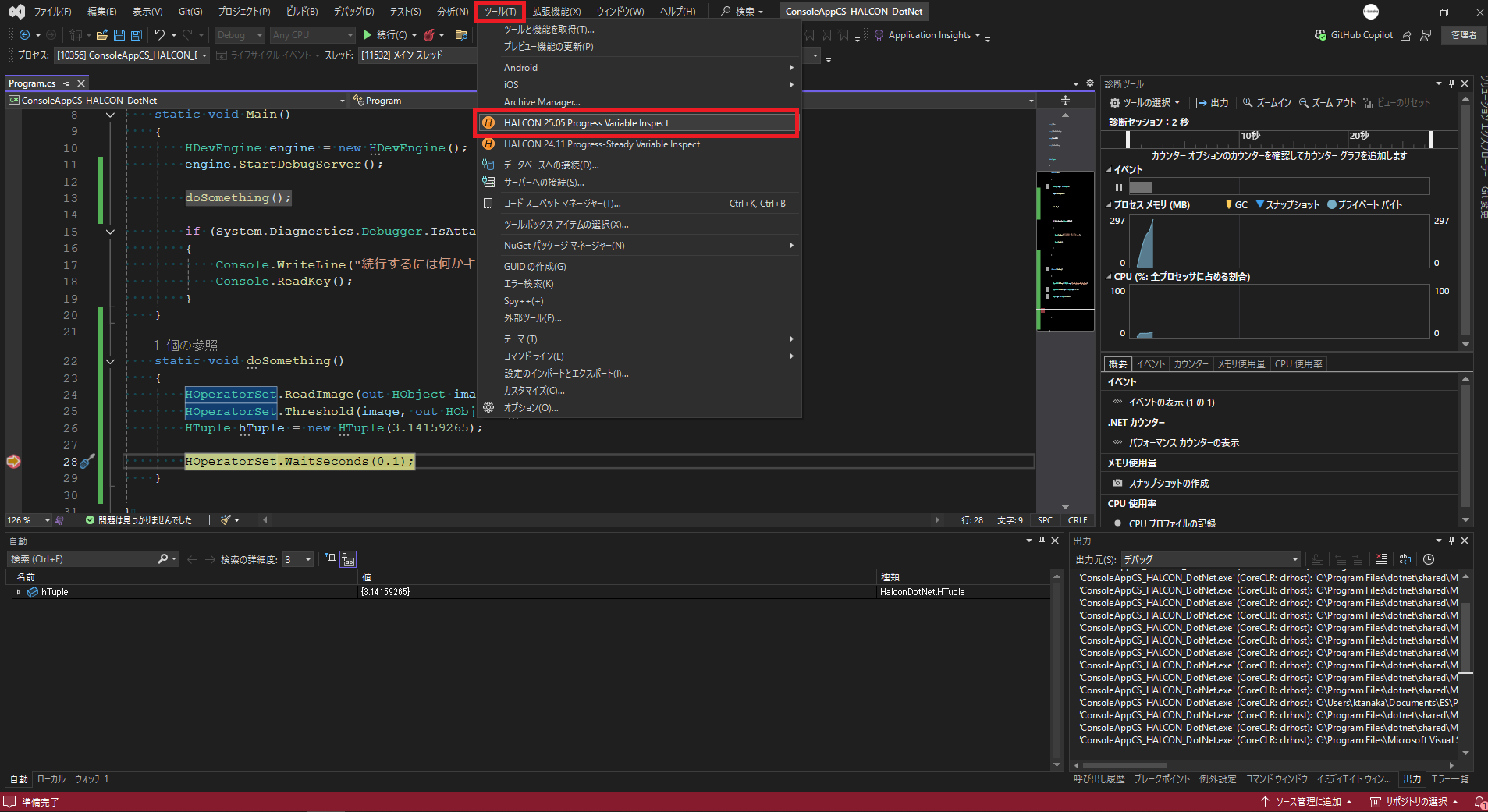
Task: Toggle word wrap in Output panel
Action: pos(1405,559)
